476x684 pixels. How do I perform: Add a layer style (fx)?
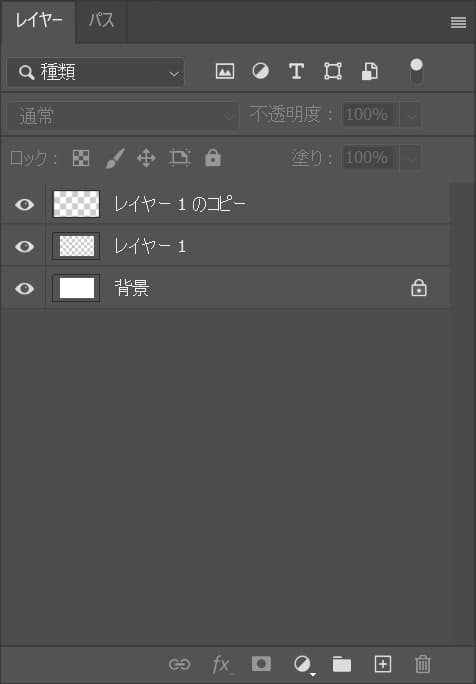pyautogui.click(x=222, y=665)
